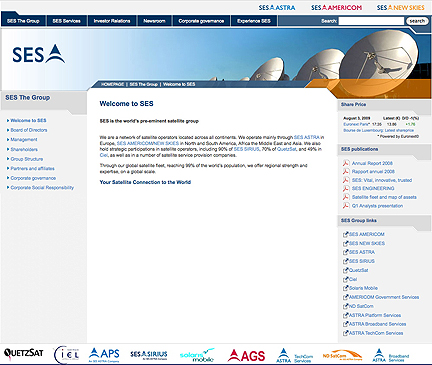Open the ASTRA Platform Services link
Screen dimensions: 432x365
375,315
